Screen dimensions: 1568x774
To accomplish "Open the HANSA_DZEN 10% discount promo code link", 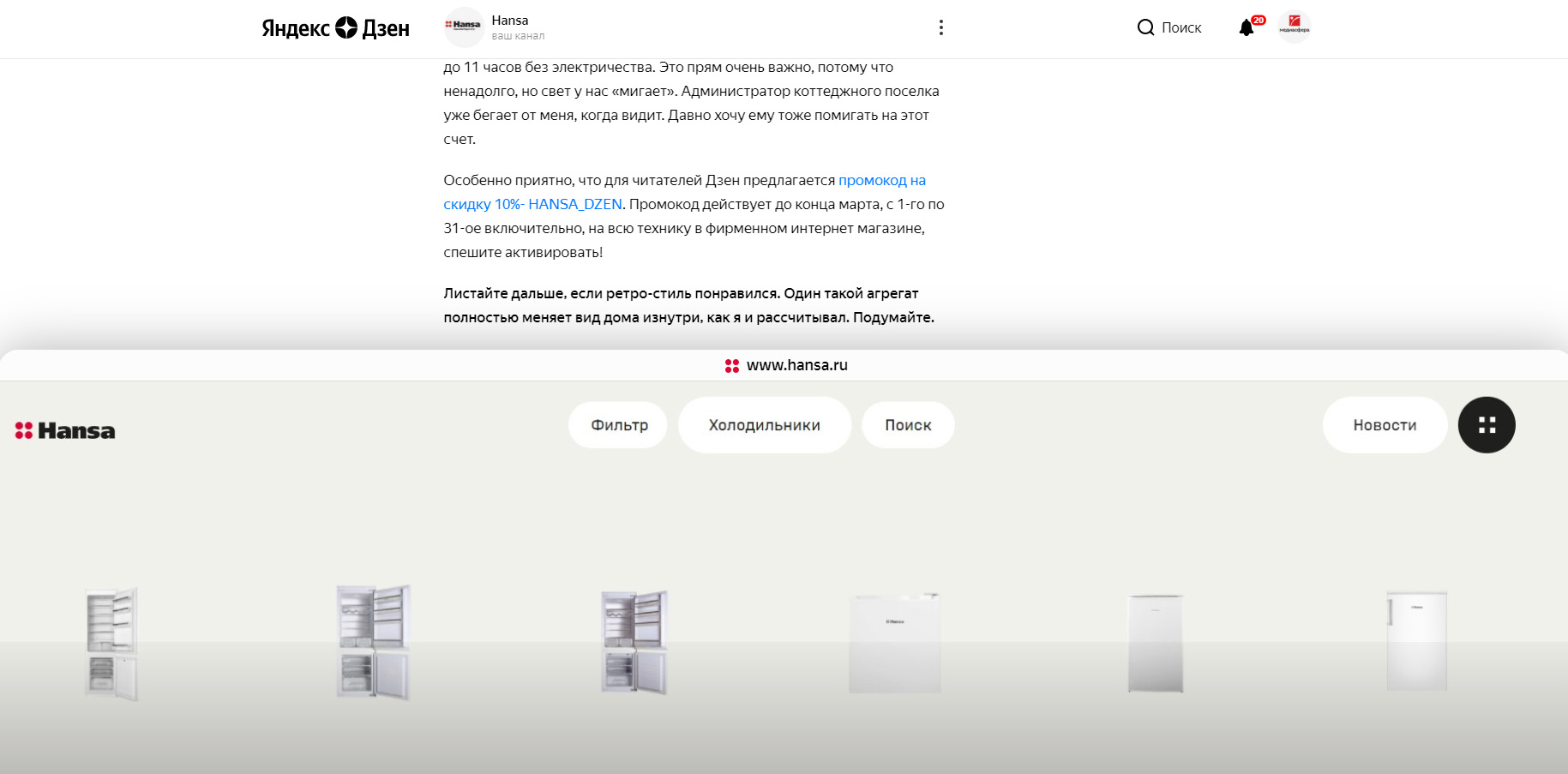I will pos(684,192).
